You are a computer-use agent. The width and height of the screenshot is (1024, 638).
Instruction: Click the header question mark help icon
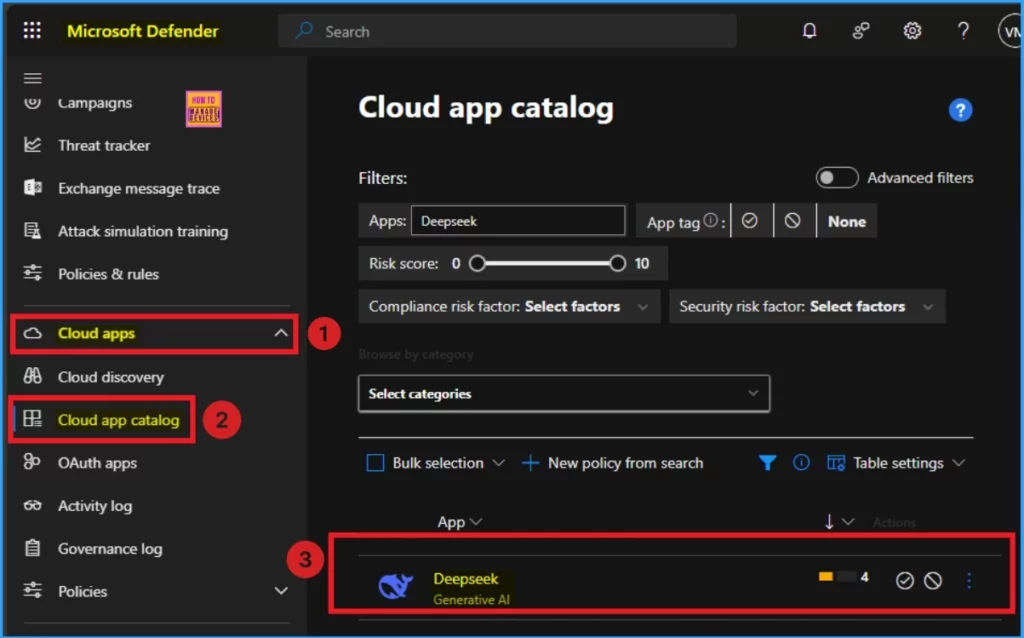pos(963,31)
